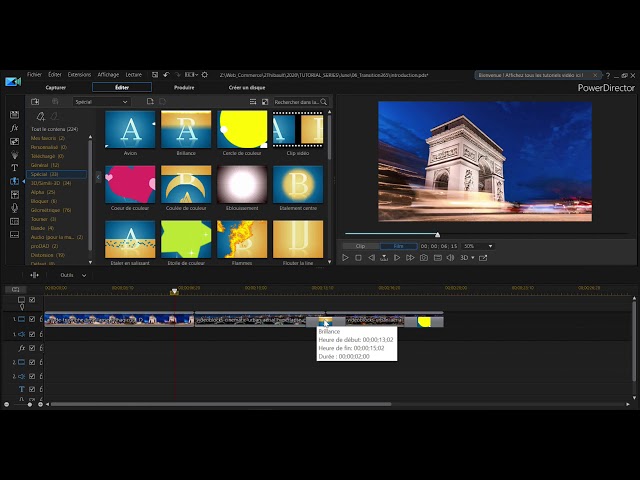Toggle audio track 2 enable checkbox
The height and width of the screenshot is (480, 640).
tap(32, 376)
